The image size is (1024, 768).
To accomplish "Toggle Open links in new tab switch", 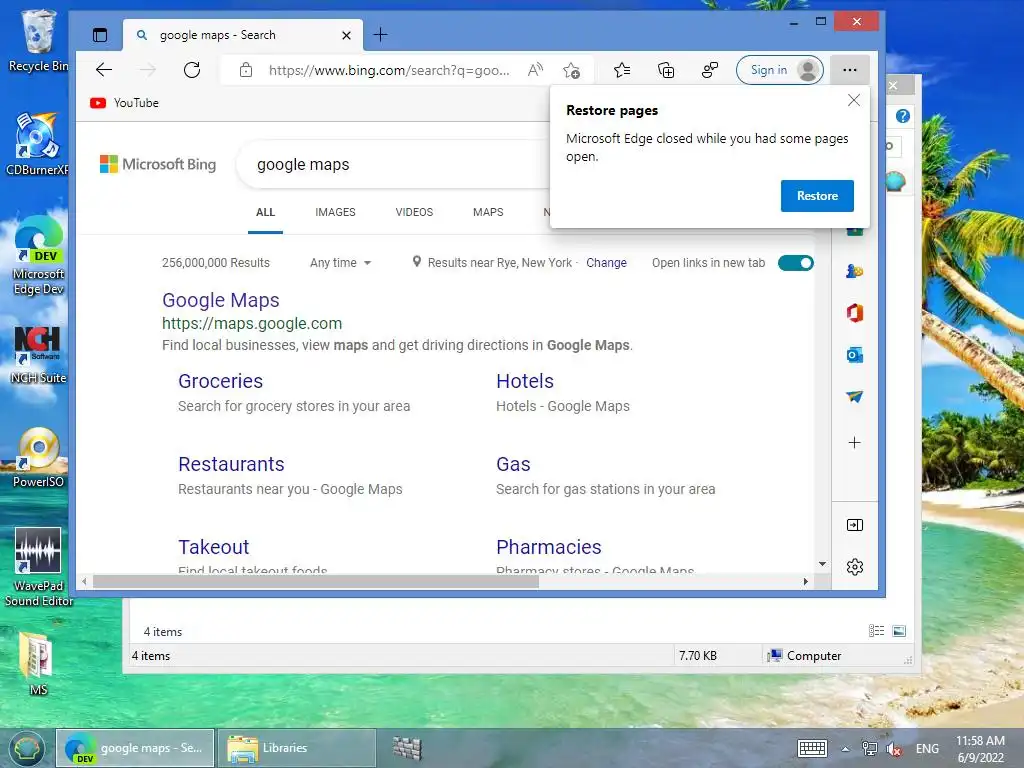I will click(x=795, y=263).
